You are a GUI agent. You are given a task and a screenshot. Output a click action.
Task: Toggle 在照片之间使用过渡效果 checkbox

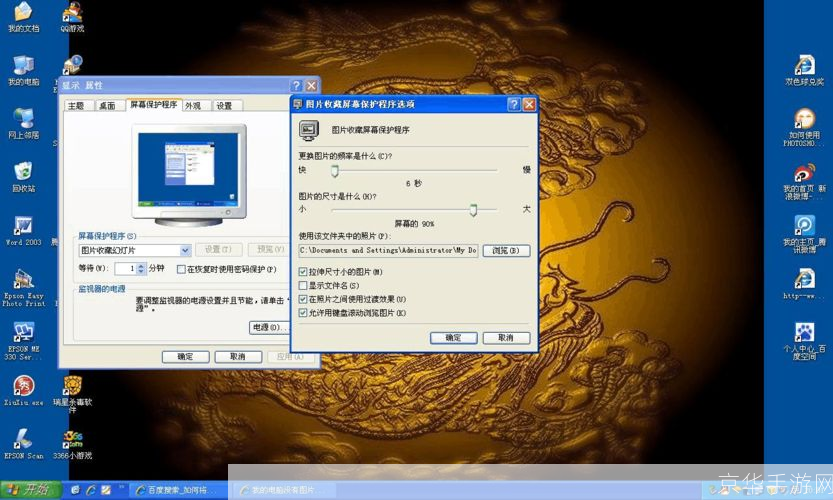click(x=303, y=299)
